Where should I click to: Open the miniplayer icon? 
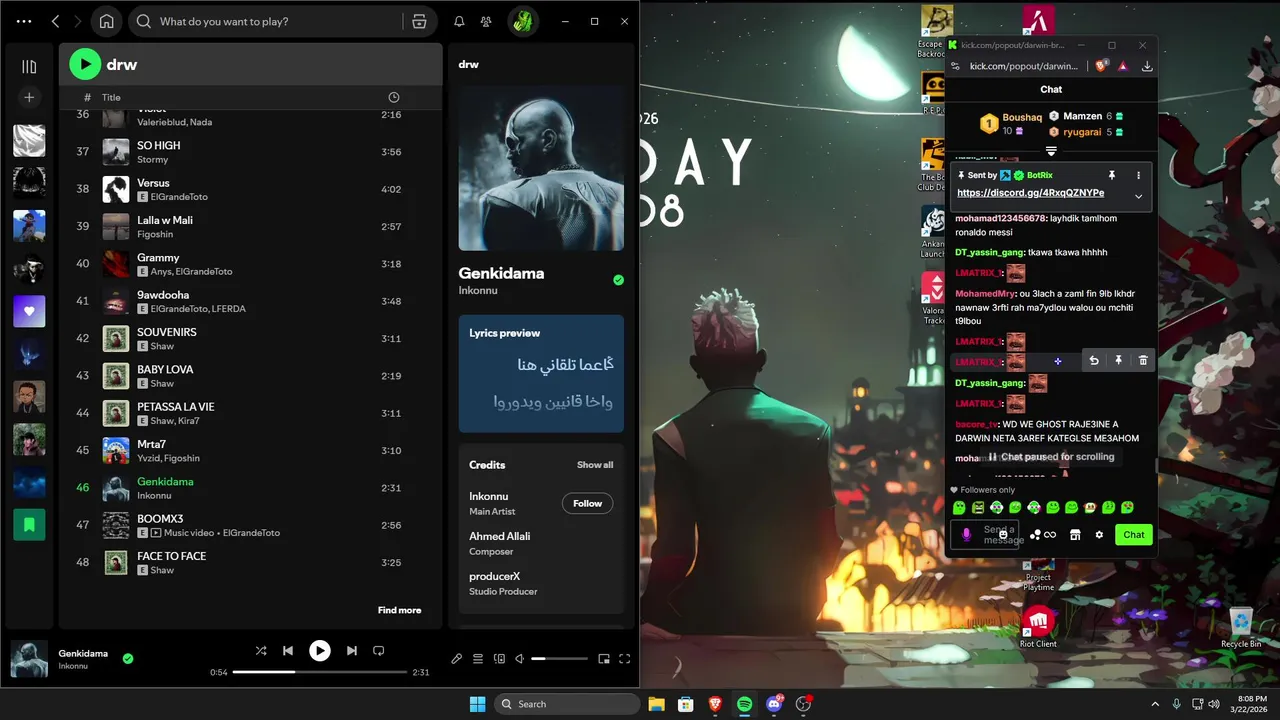(x=603, y=658)
